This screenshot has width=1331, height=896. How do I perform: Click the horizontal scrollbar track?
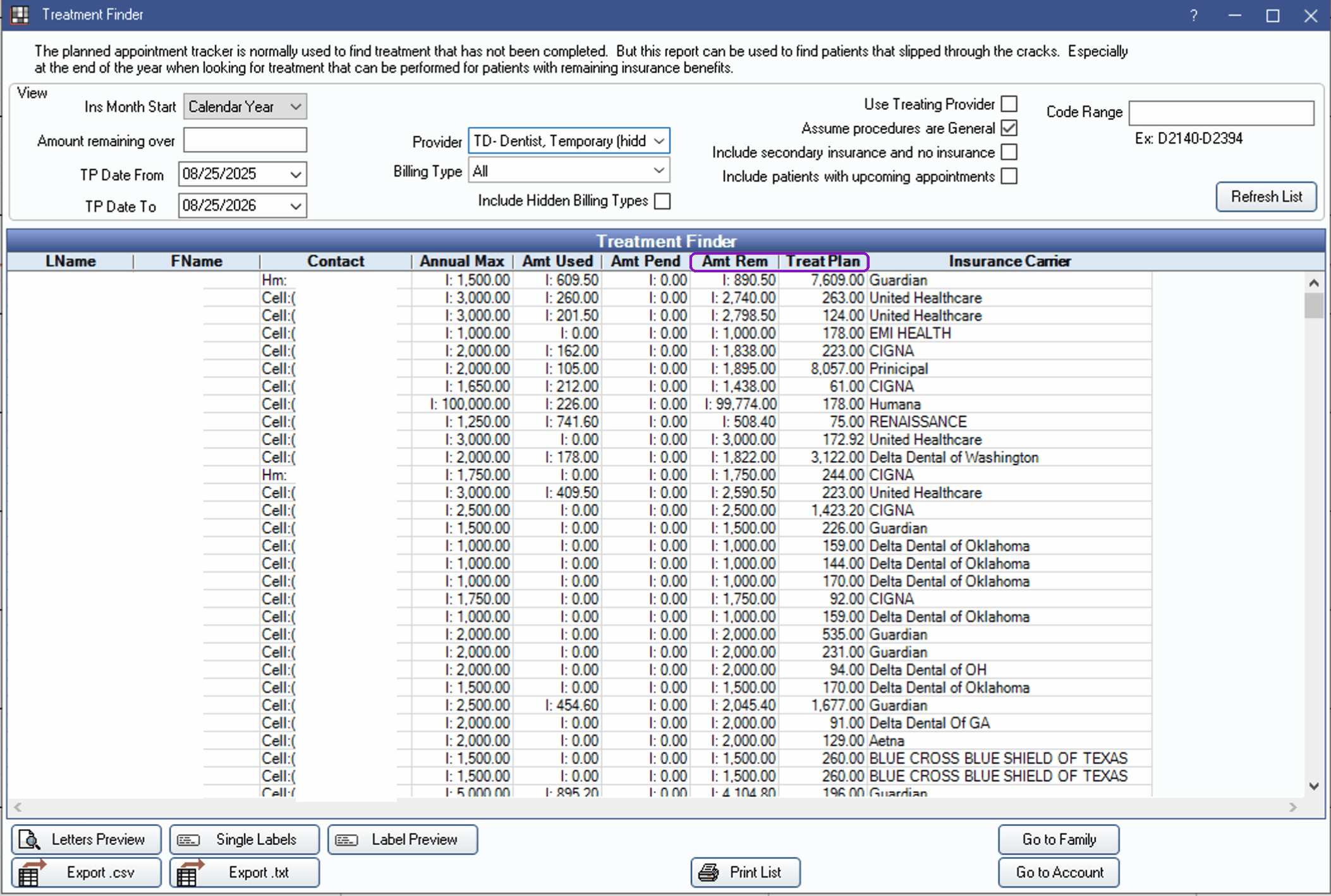tap(655, 807)
